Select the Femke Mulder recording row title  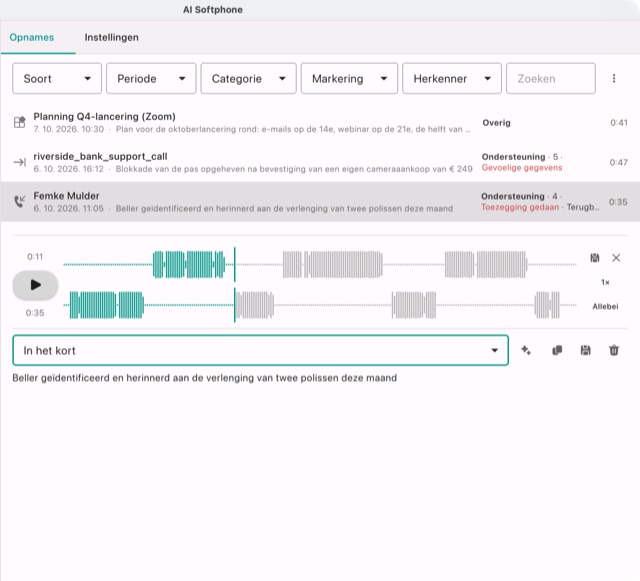tap(67, 196)
